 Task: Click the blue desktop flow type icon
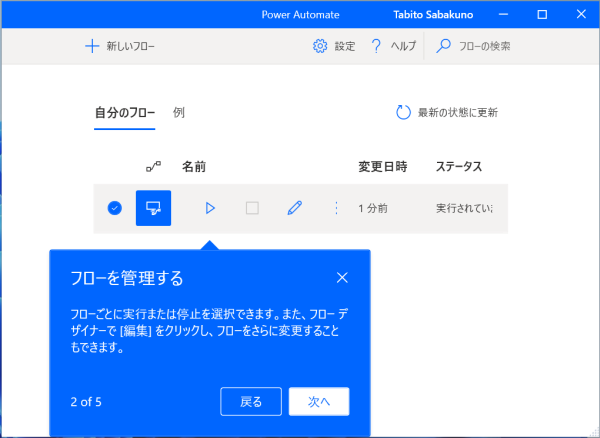pos(153,208)
